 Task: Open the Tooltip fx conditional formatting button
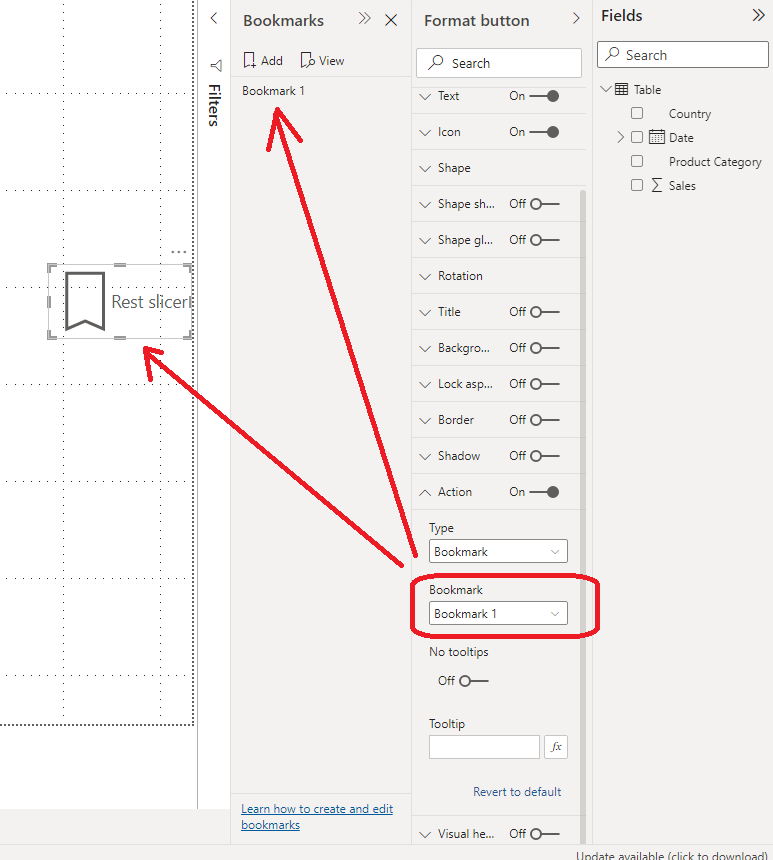pos(556,747)
